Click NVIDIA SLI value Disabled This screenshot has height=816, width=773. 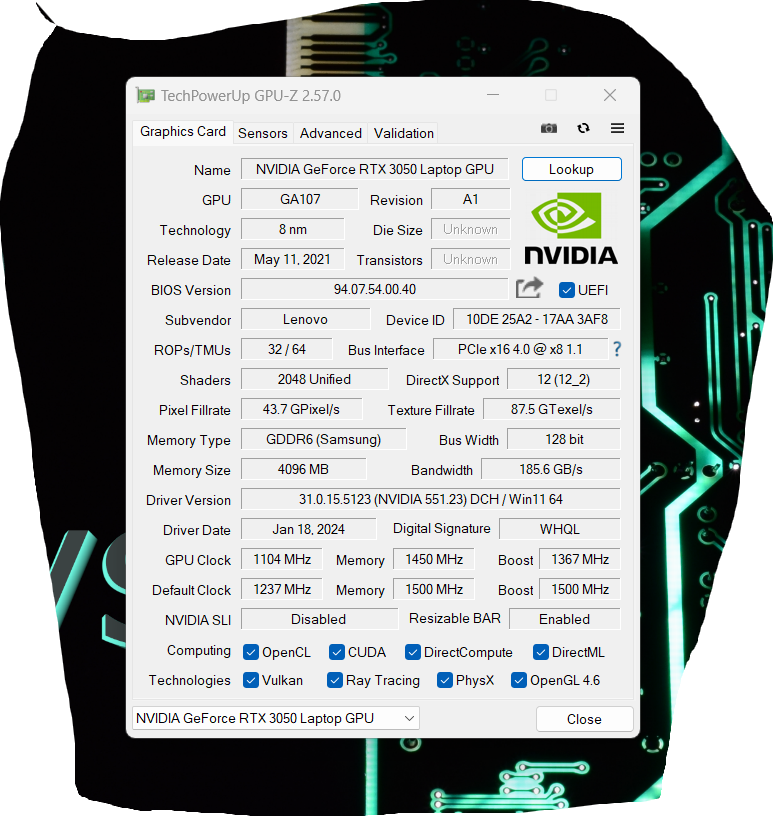[x=319, y=619]
